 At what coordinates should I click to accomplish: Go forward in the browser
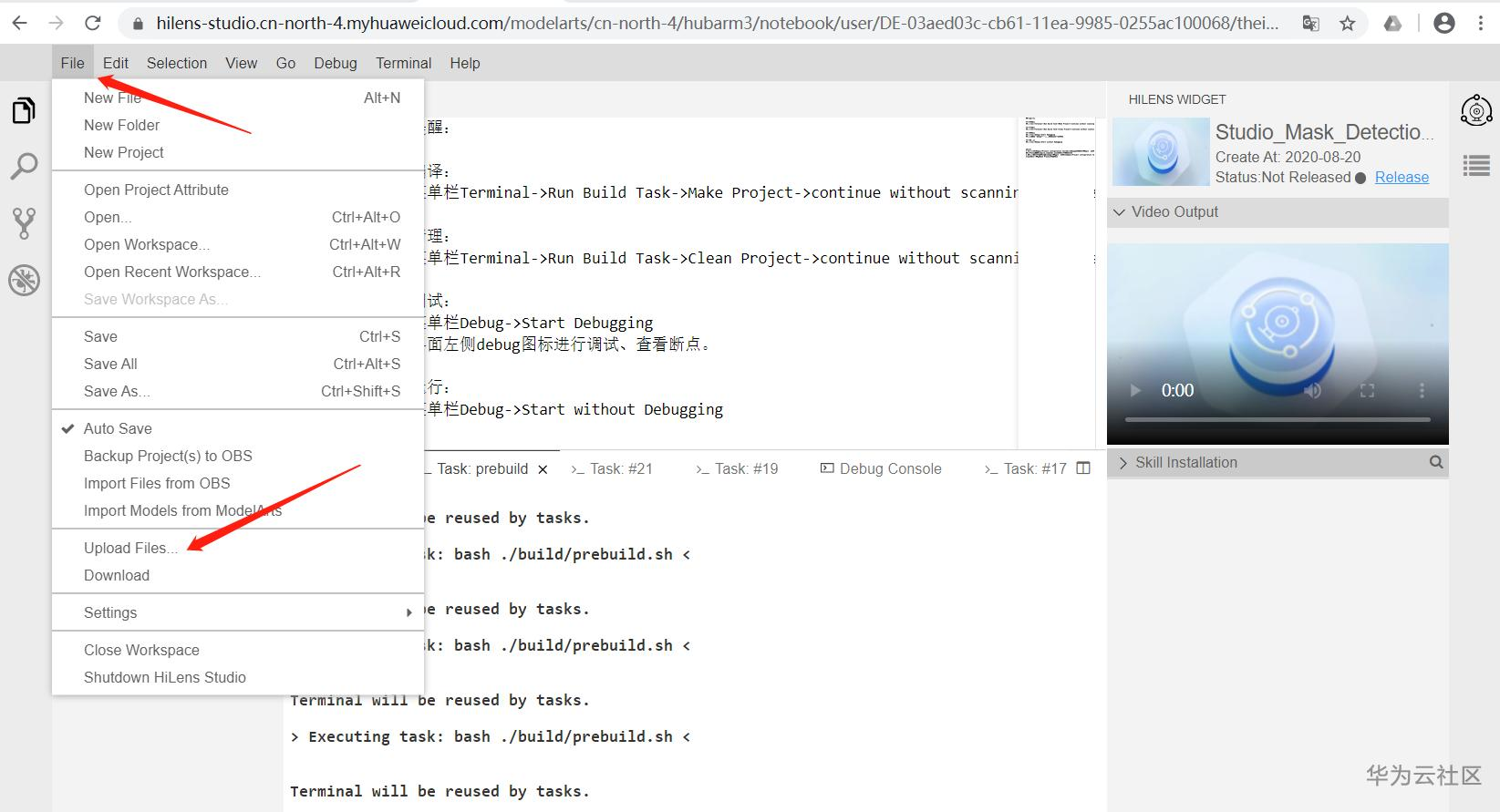tap(57, 23)
